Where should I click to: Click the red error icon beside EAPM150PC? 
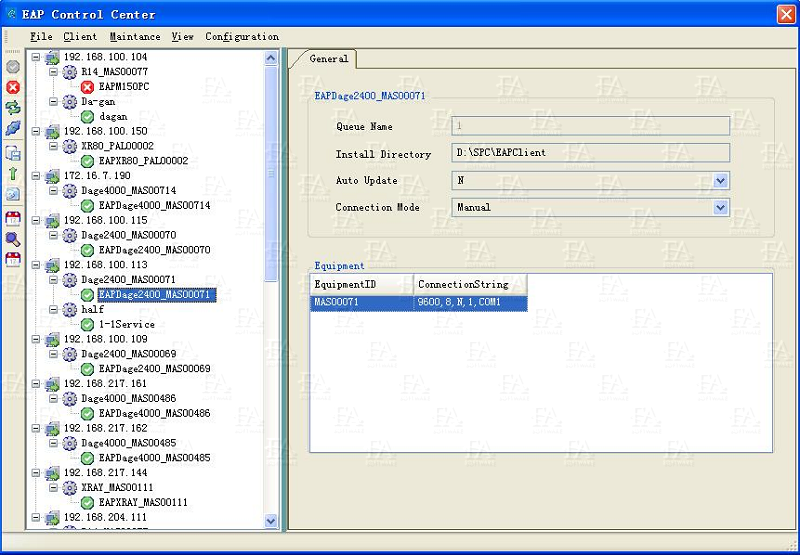tap(87, 87)
